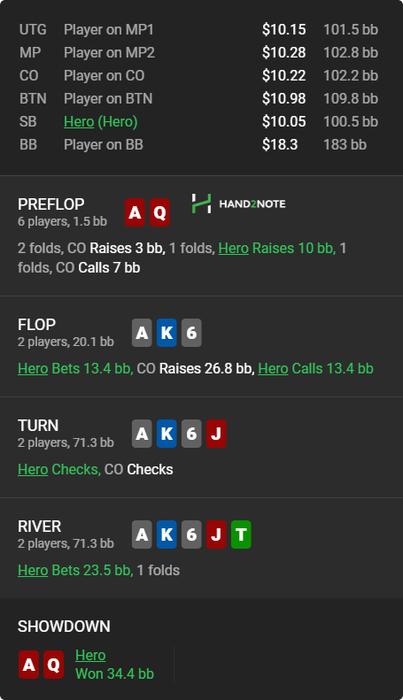Select the Player on BTN row
Screen dimensions: 403x700
click(x=199, y=98)
